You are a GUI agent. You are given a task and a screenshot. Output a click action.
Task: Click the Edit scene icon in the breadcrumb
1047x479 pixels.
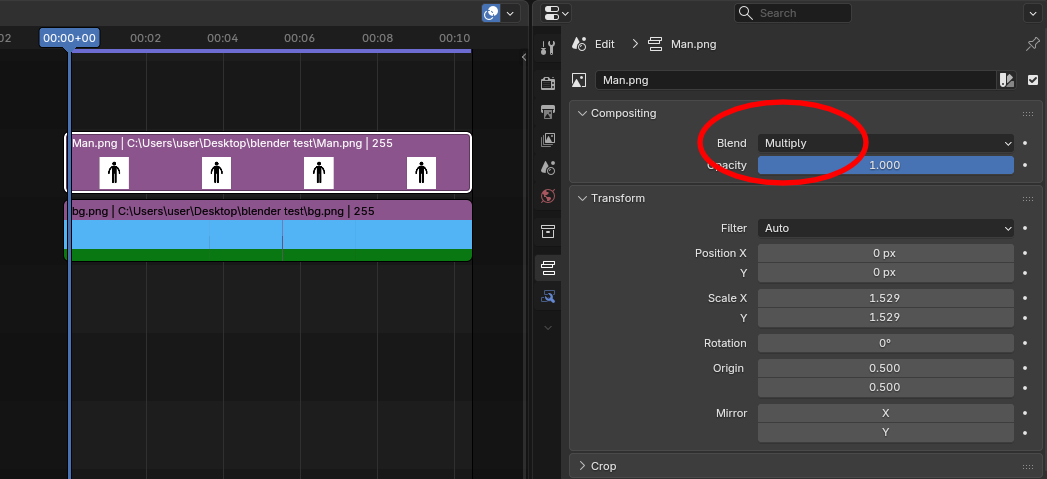coord(580,44)
